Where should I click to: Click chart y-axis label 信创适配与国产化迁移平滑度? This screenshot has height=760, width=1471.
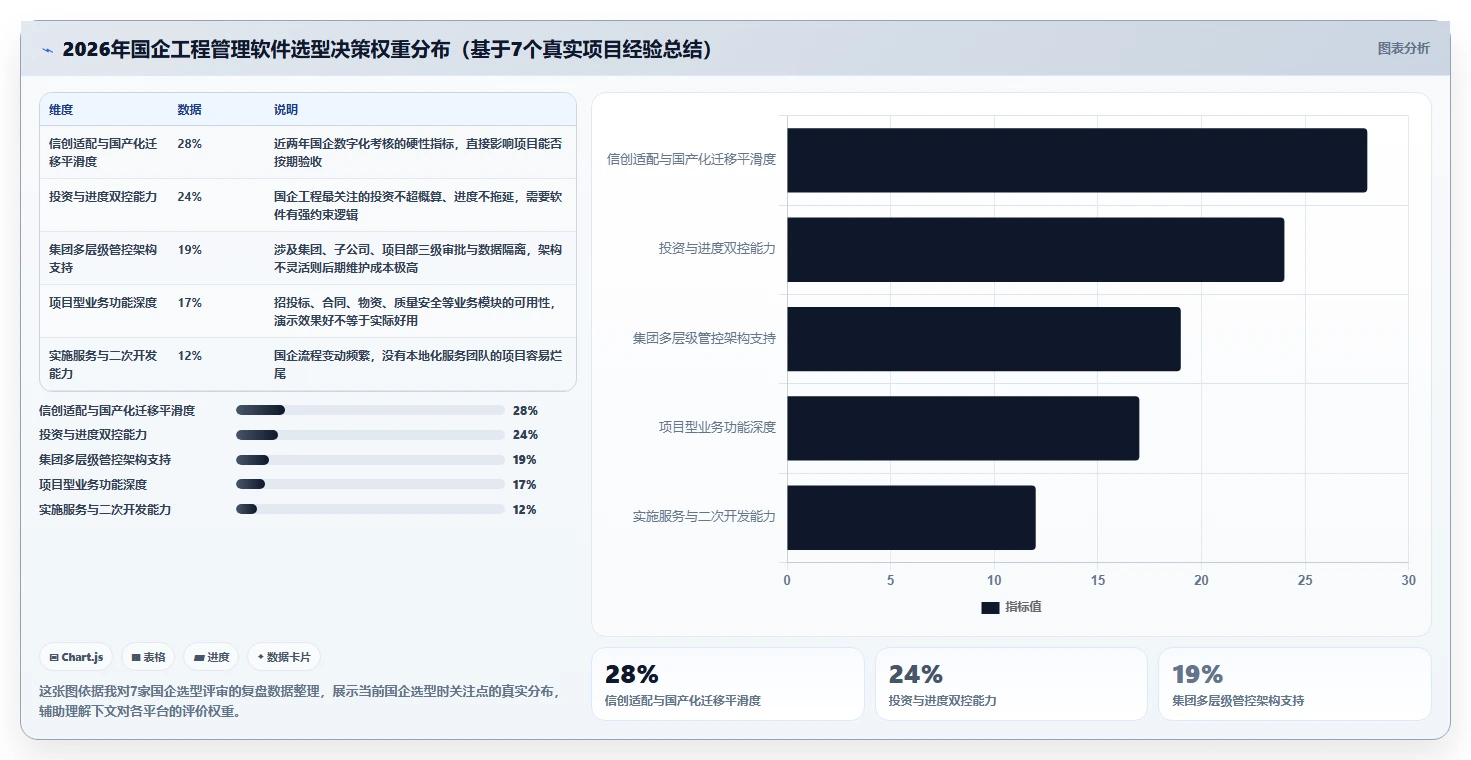point(691,159)
